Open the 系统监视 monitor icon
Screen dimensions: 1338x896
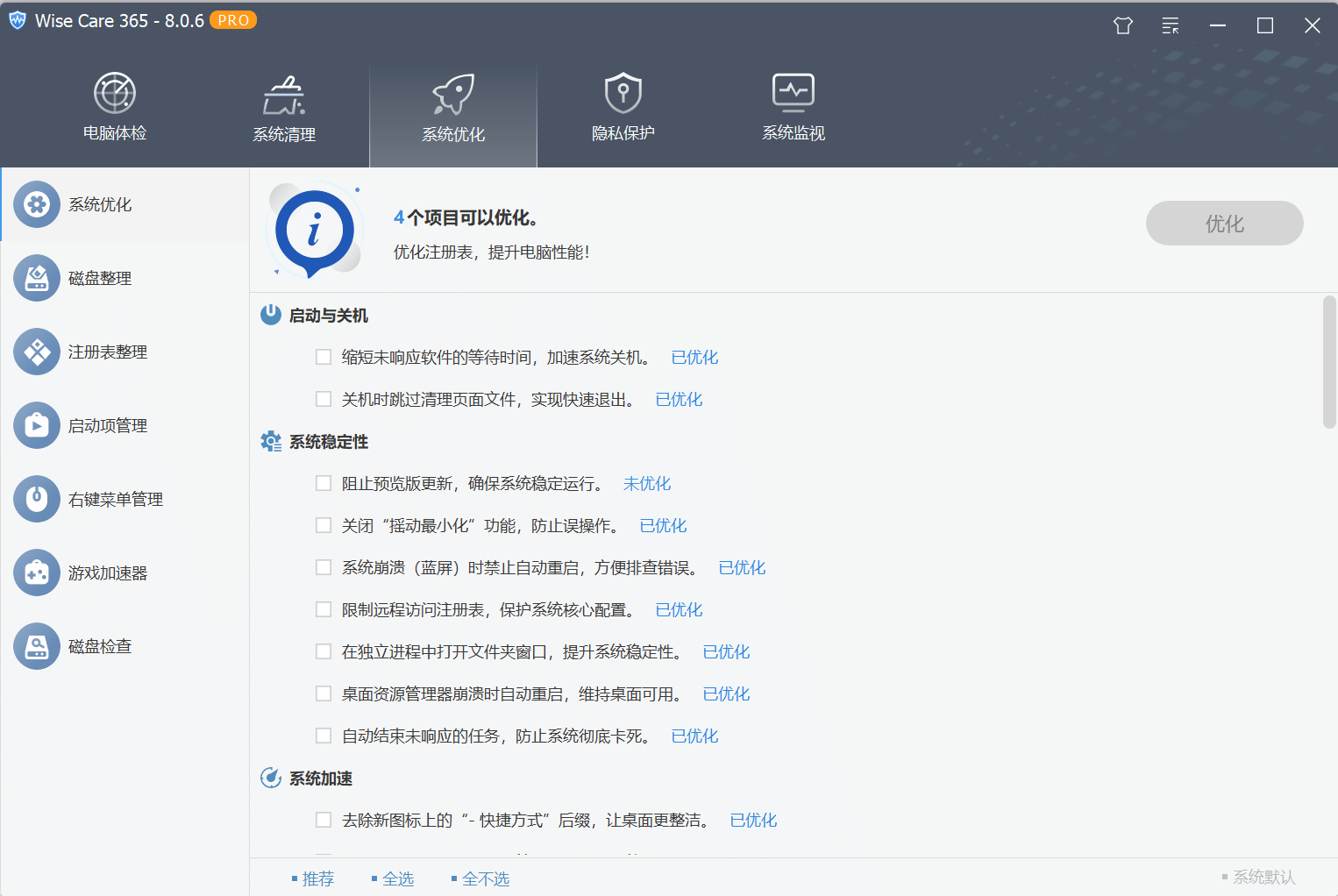pos(794,93)
